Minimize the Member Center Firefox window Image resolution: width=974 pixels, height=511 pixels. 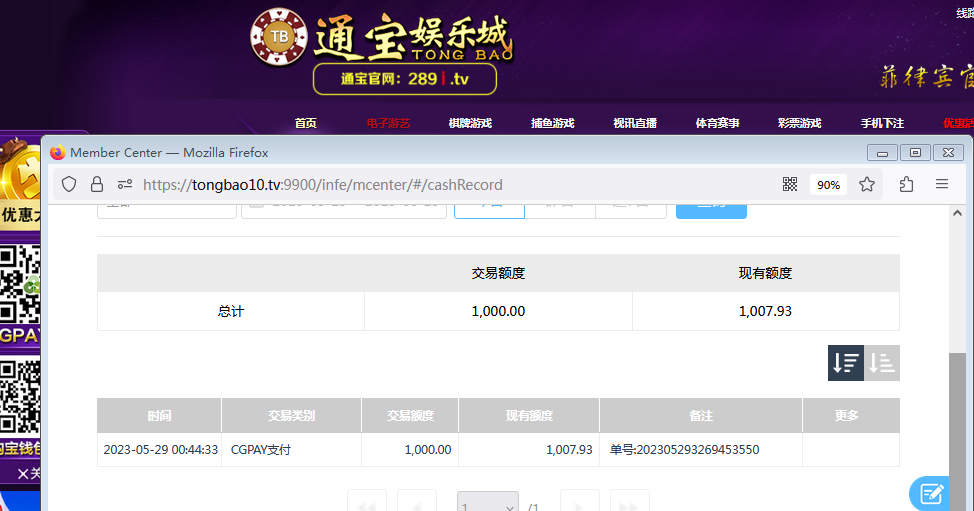click(x=882, y=153)
